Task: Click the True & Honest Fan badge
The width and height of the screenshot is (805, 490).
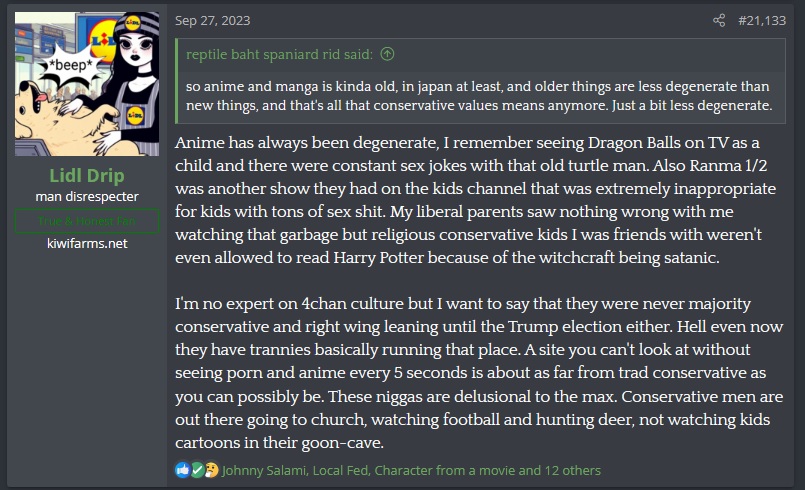Action: [x=87, y=221]
